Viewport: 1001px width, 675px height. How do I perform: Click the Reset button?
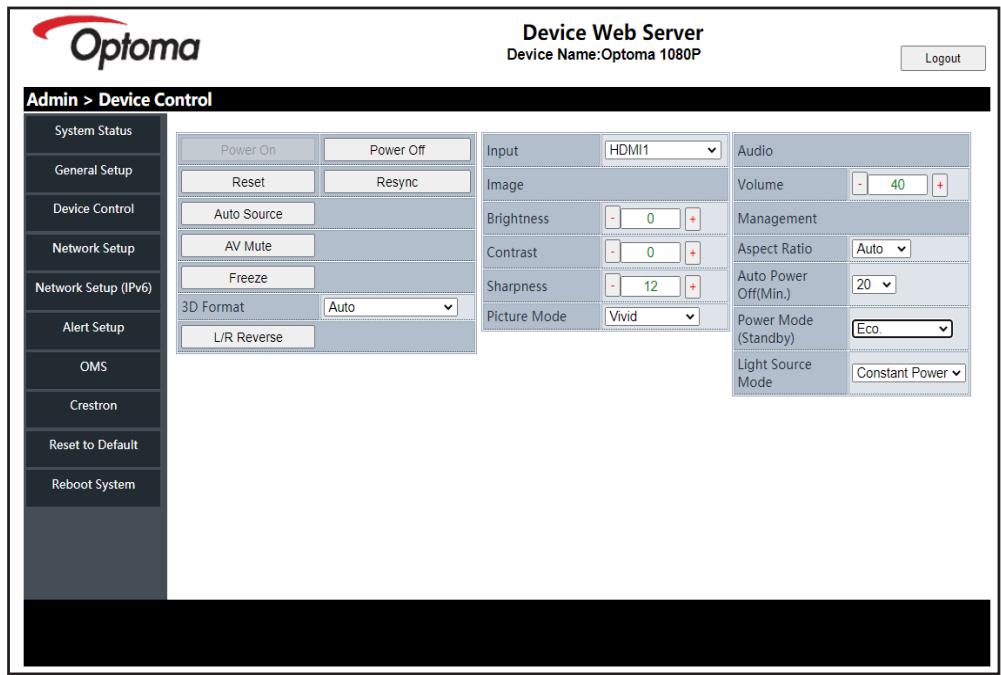248,182
